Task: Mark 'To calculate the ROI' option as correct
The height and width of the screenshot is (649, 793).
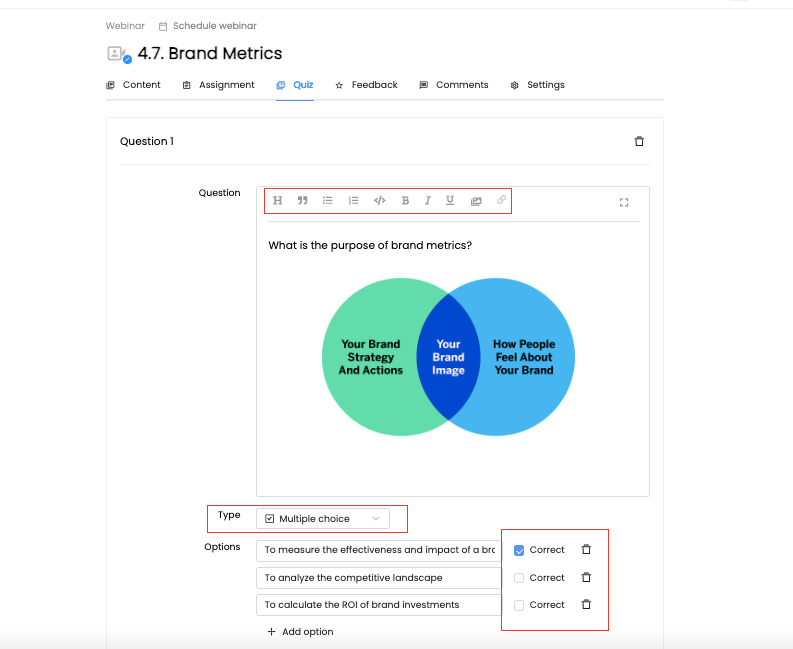Action: [519, 605]
